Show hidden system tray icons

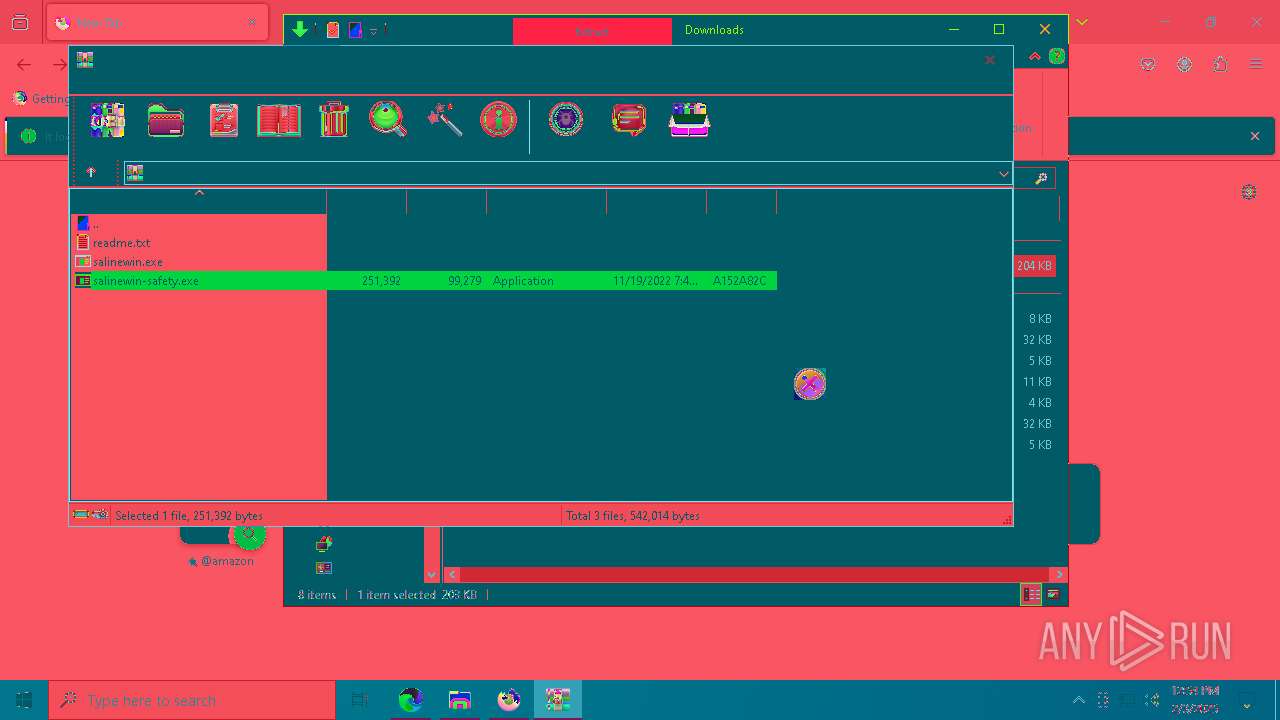click(x=1078, y=700)
